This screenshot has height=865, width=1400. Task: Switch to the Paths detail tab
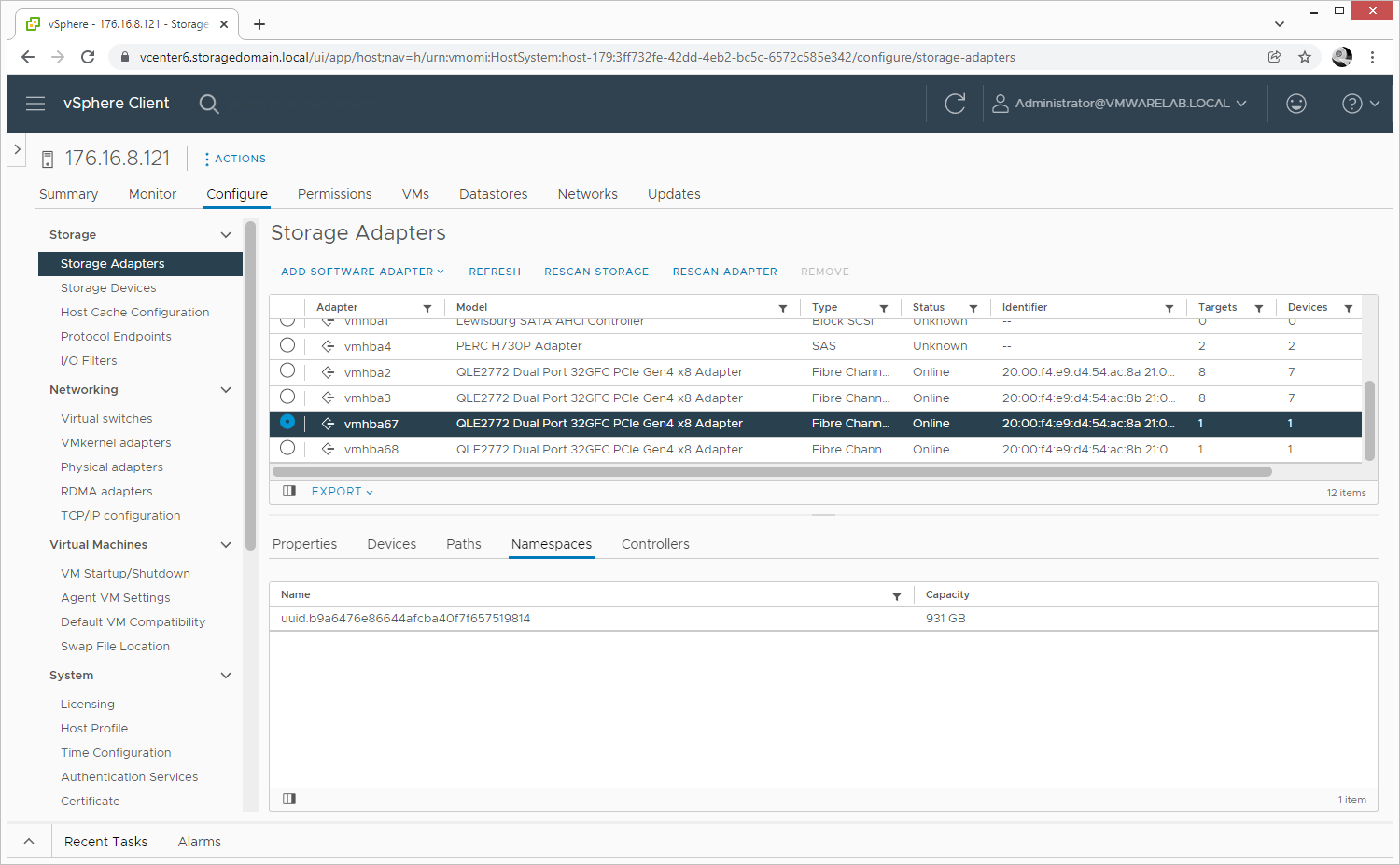[463, 544]
